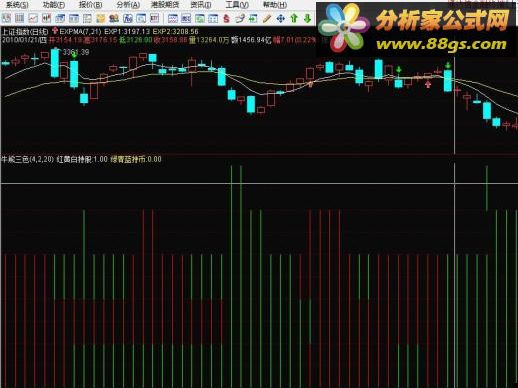Click the blue four-way move arrows icon
This screenshot has width=518, height=388.
[281, 18]
